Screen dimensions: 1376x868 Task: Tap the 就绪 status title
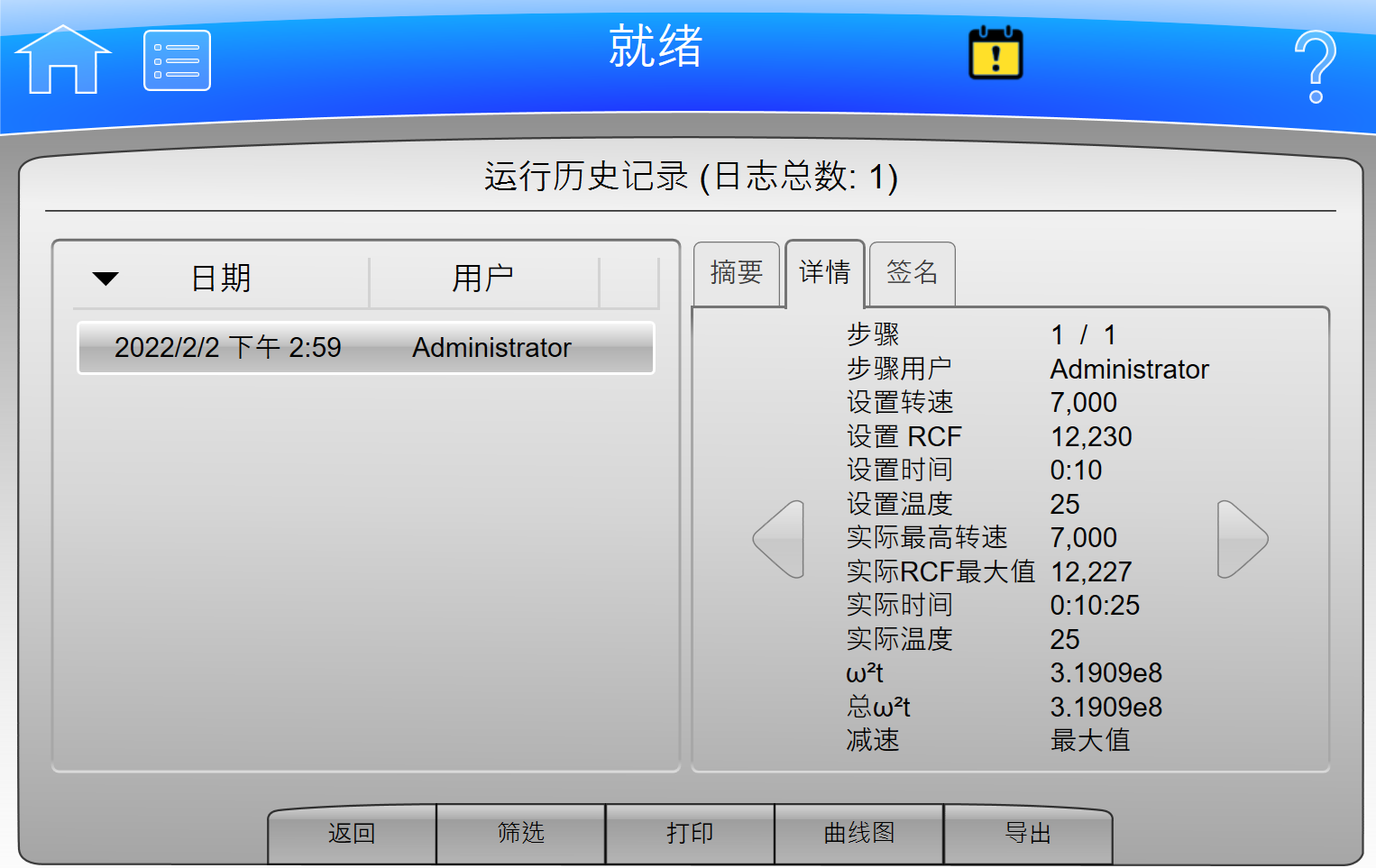656,47
